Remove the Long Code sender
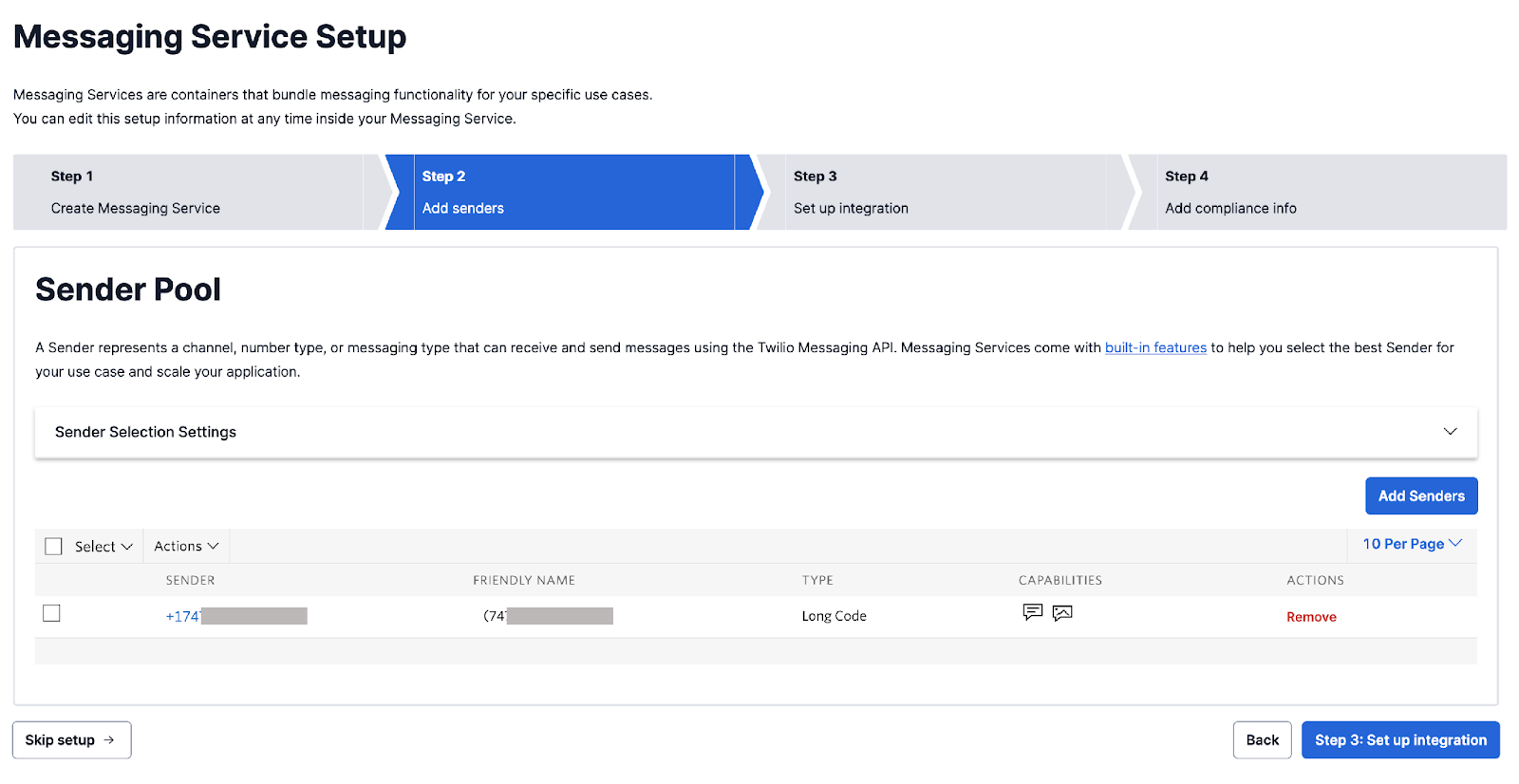 pos(1311,617)
